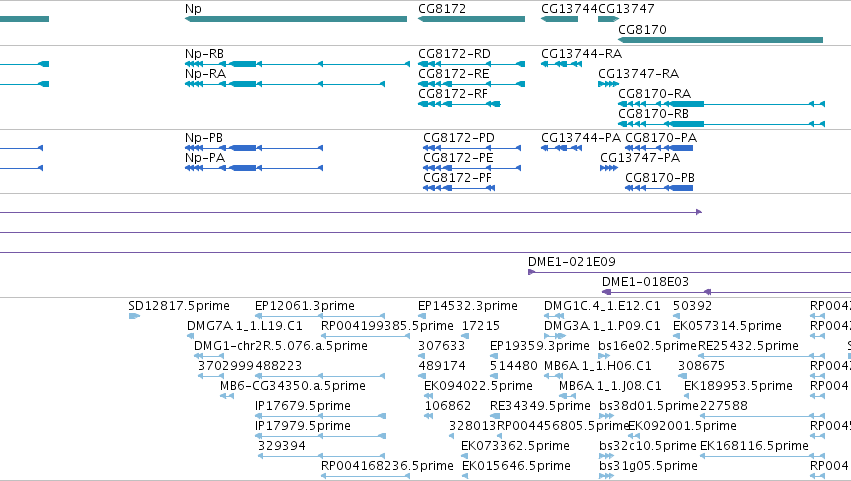Select the SD12817.5prime EST label
The image size is (851, 481).
[179, 306]
